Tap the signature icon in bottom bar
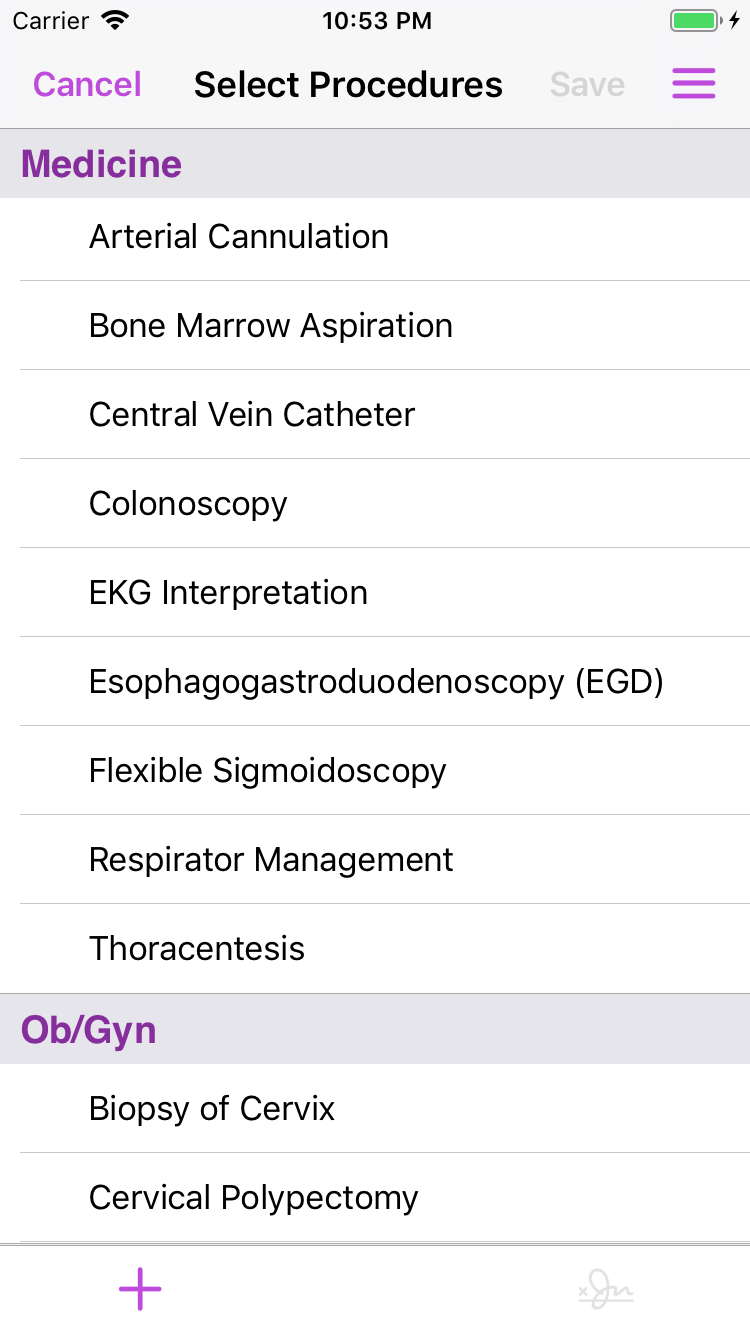This screenshot has width=750, height=1334. point(606,1290)
